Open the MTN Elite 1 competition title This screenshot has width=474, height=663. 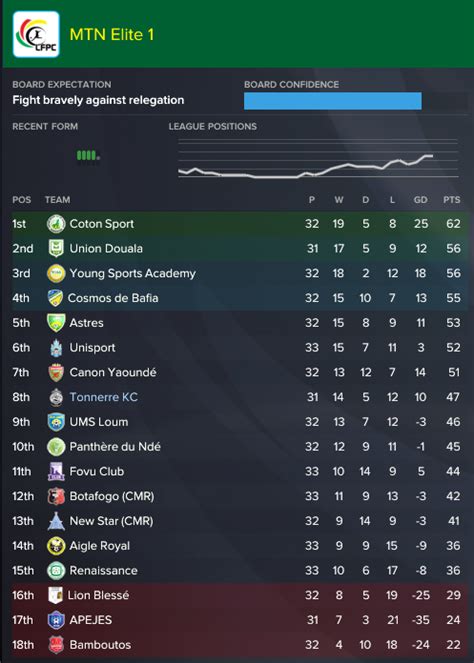pos(112,35)
